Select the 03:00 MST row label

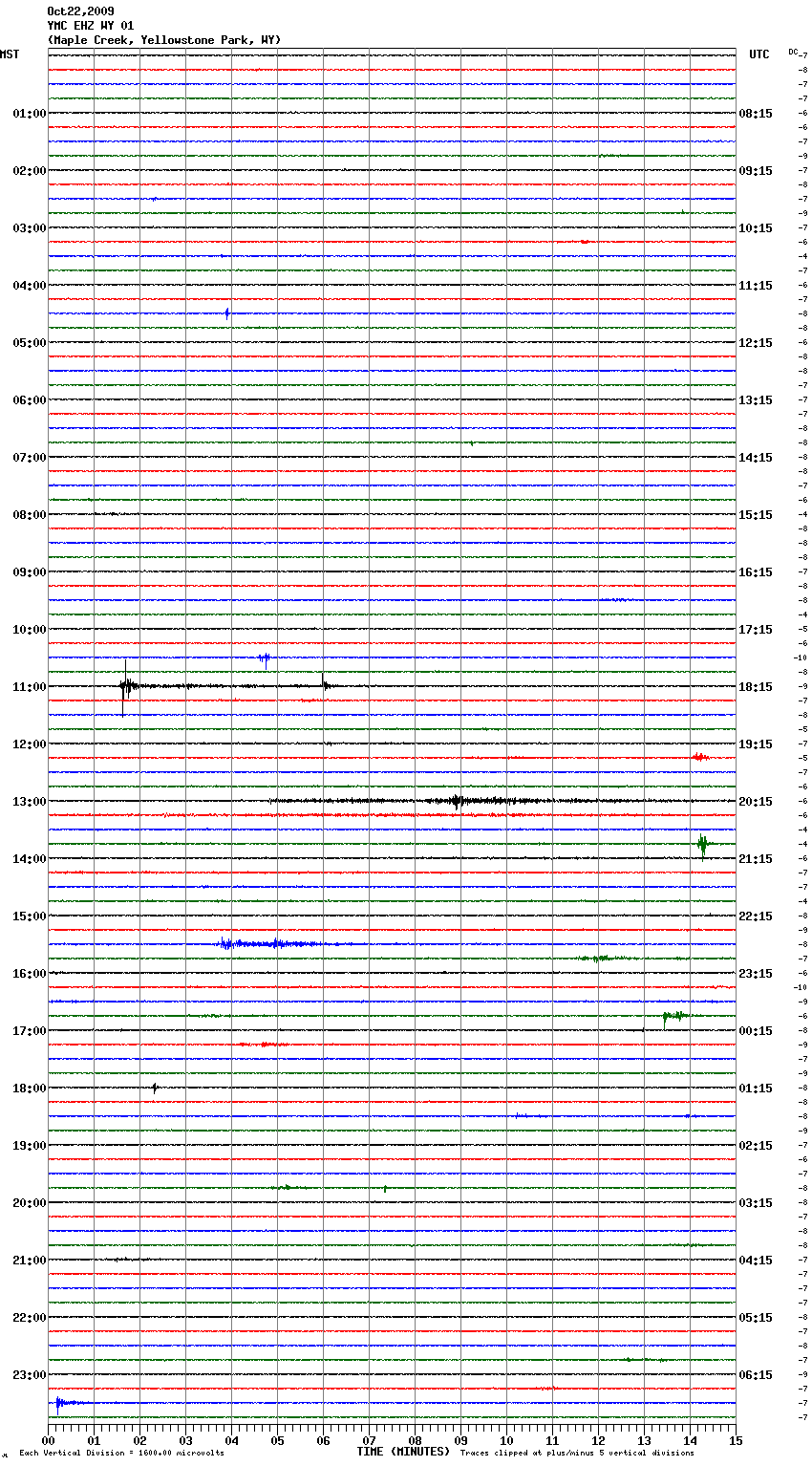tap(30, 228)
